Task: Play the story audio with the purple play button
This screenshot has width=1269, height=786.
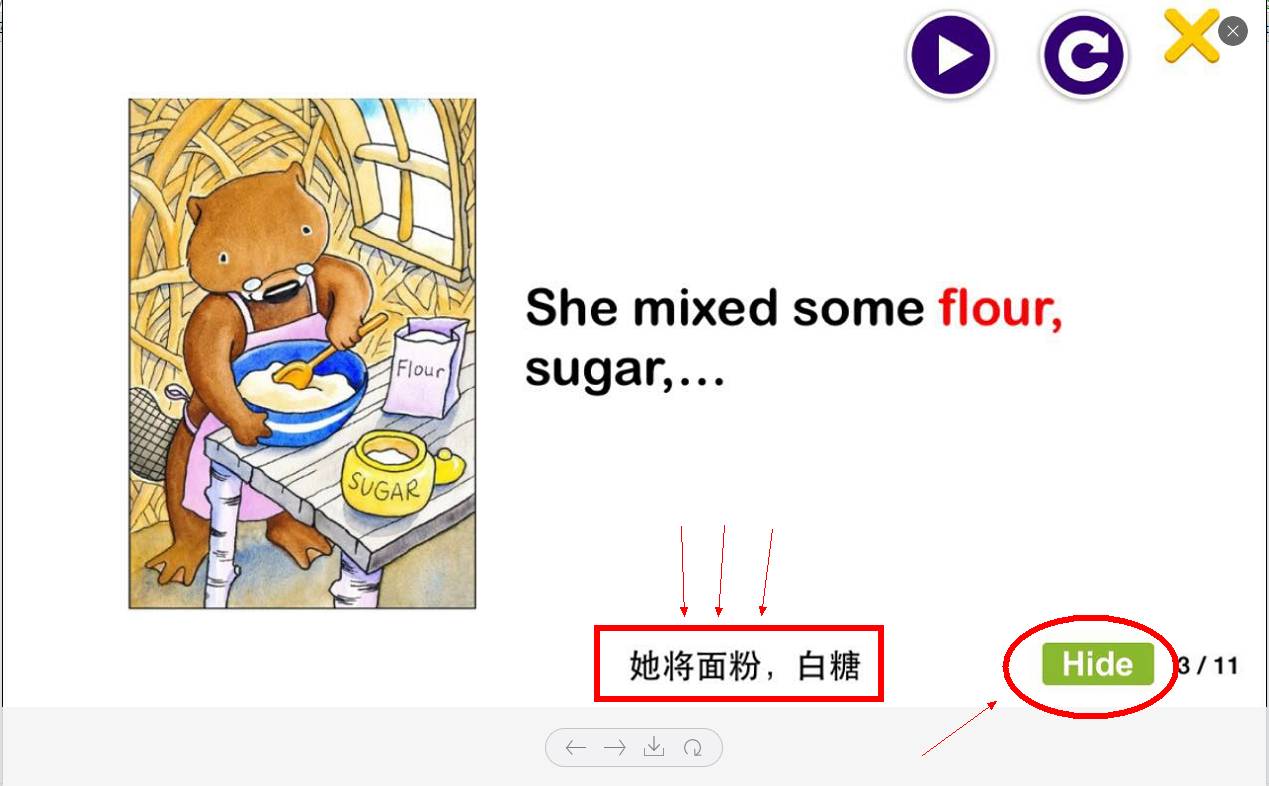Action: 950,55
